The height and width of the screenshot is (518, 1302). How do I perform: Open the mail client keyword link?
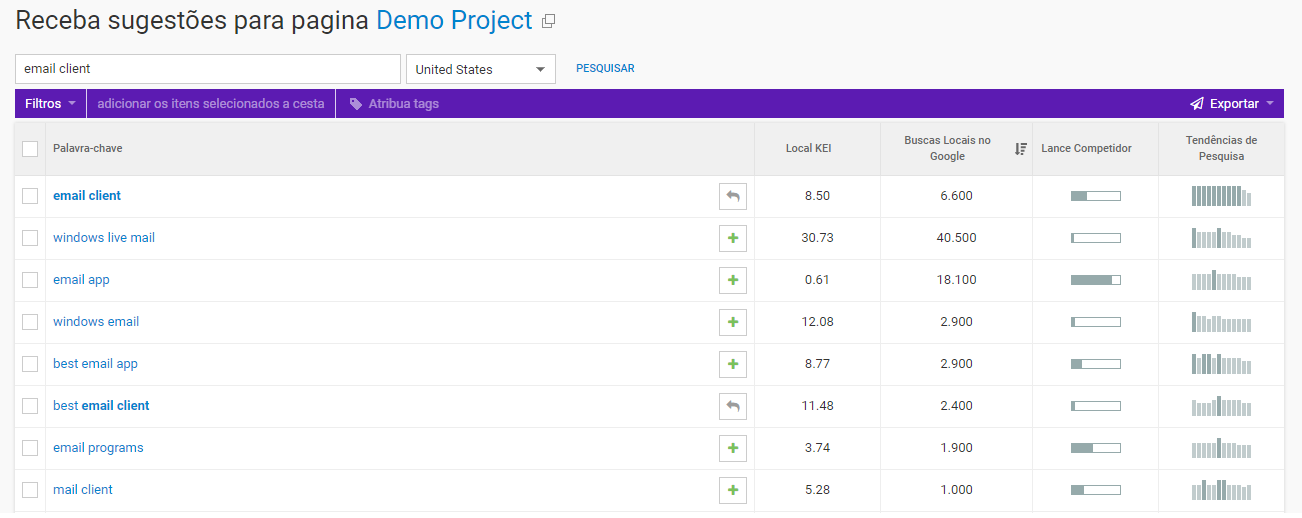[x=83, y=490]
